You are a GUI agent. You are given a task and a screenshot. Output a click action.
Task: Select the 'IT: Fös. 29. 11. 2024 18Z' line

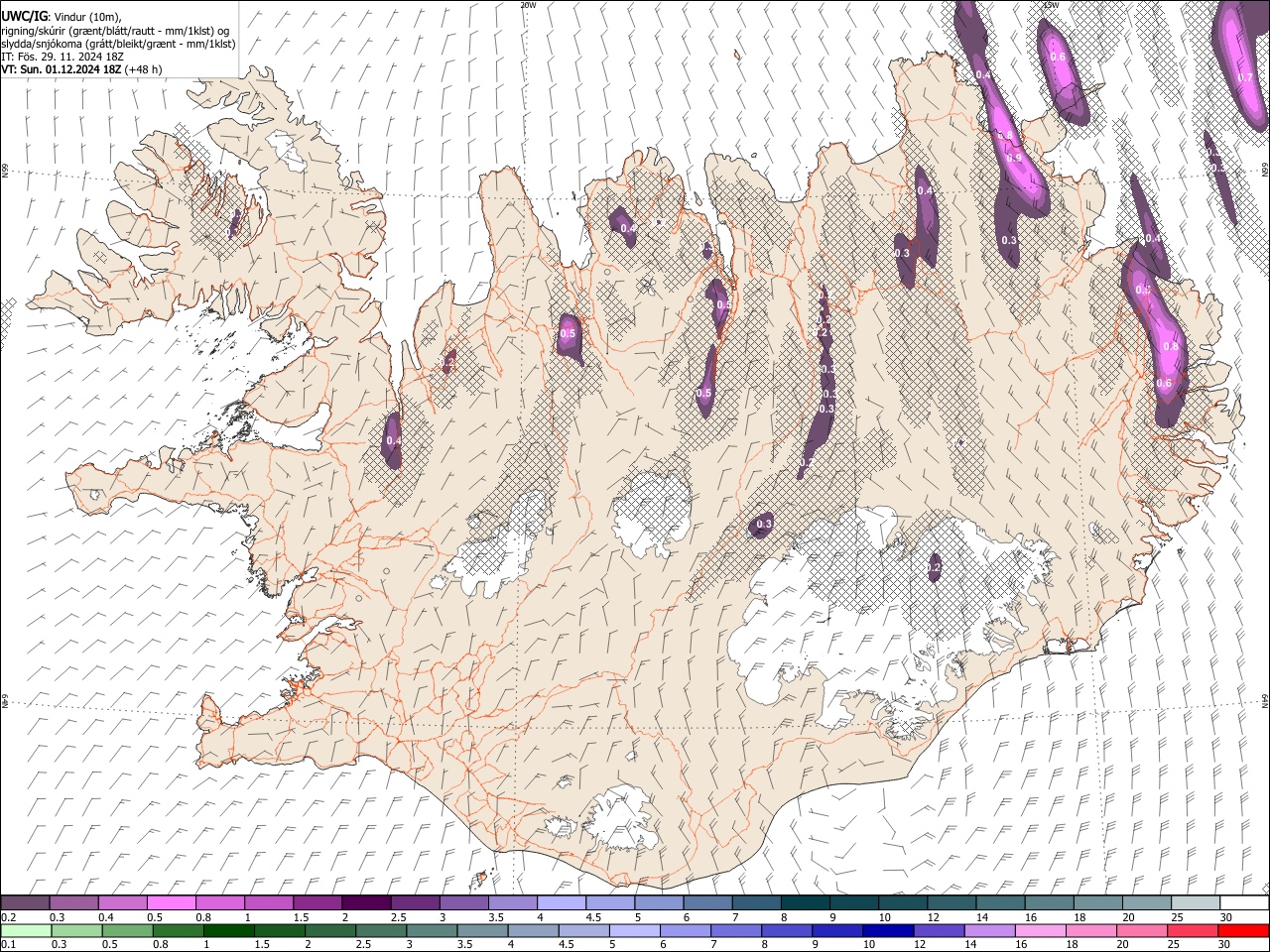coord(63,57)
